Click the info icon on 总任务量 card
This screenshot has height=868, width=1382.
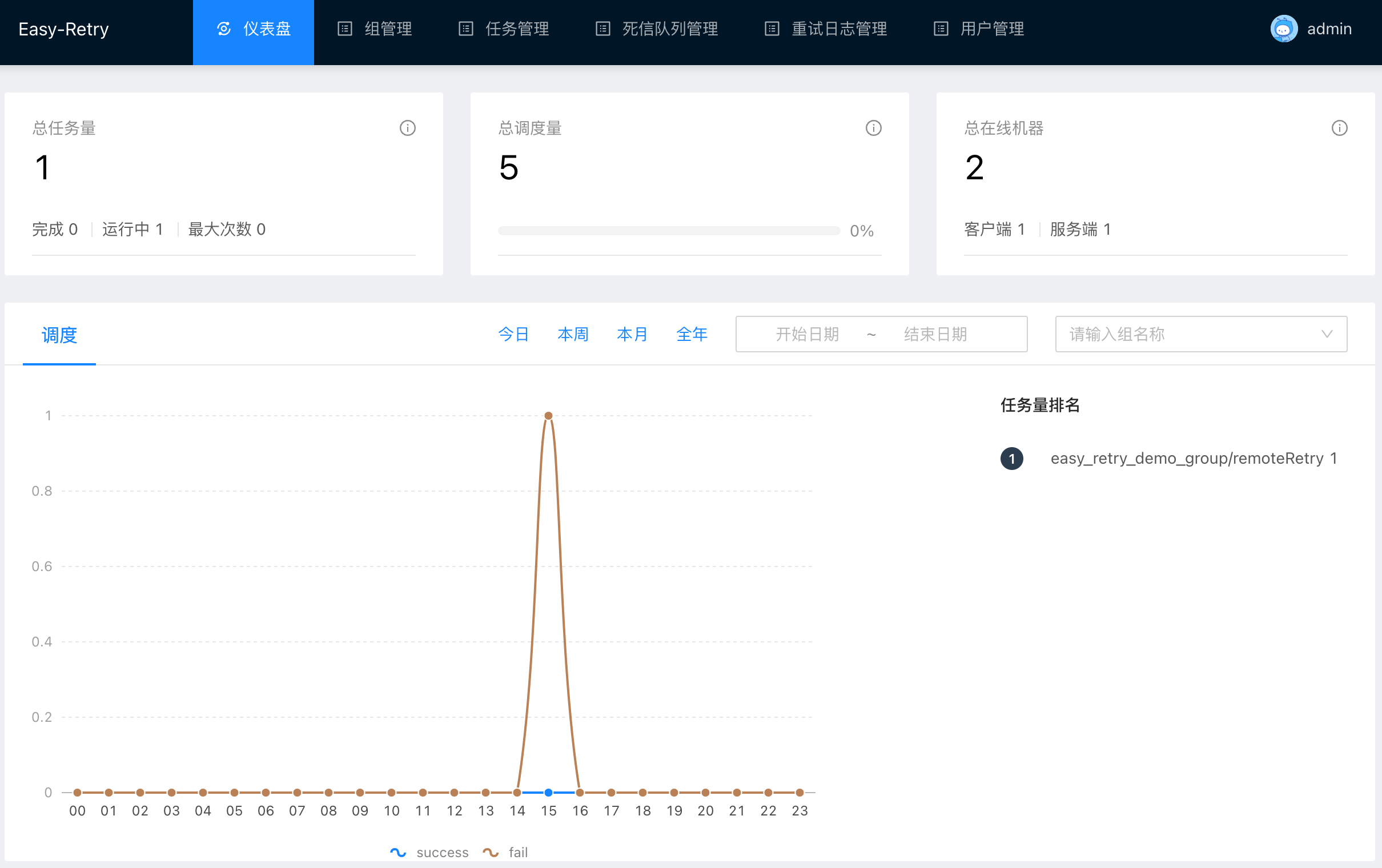[408, 128]
